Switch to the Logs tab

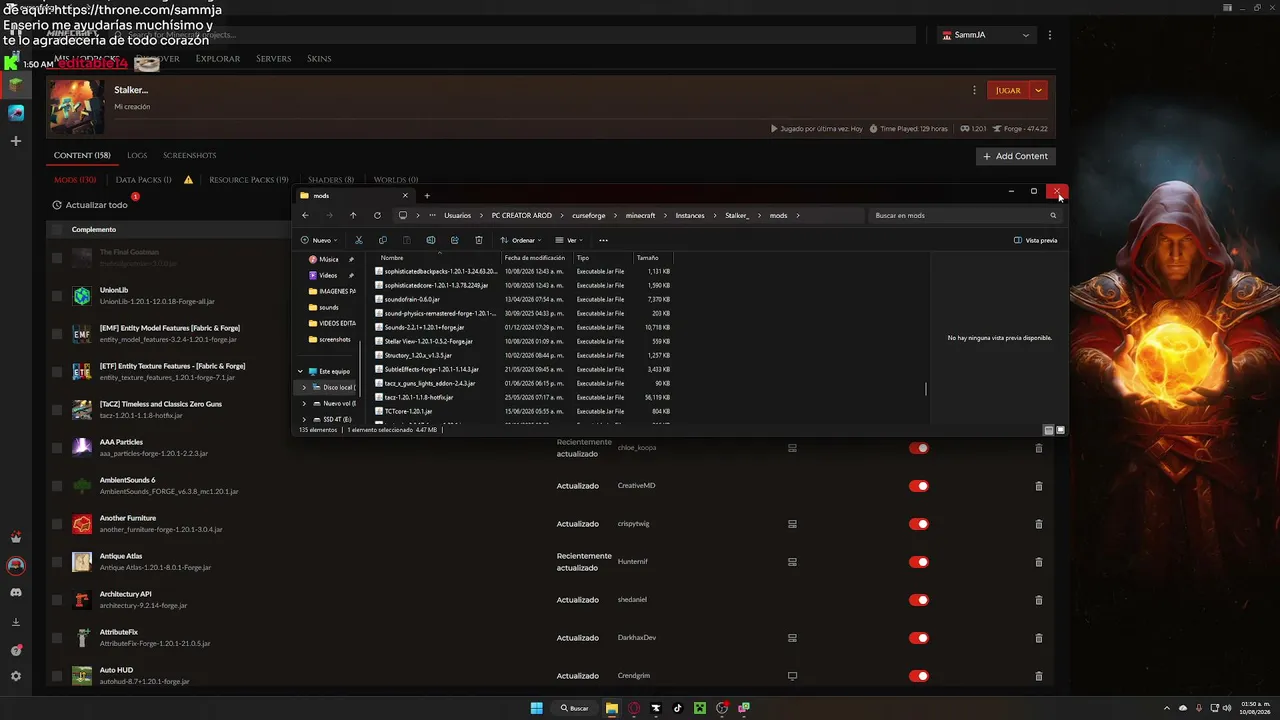[137, 156]
